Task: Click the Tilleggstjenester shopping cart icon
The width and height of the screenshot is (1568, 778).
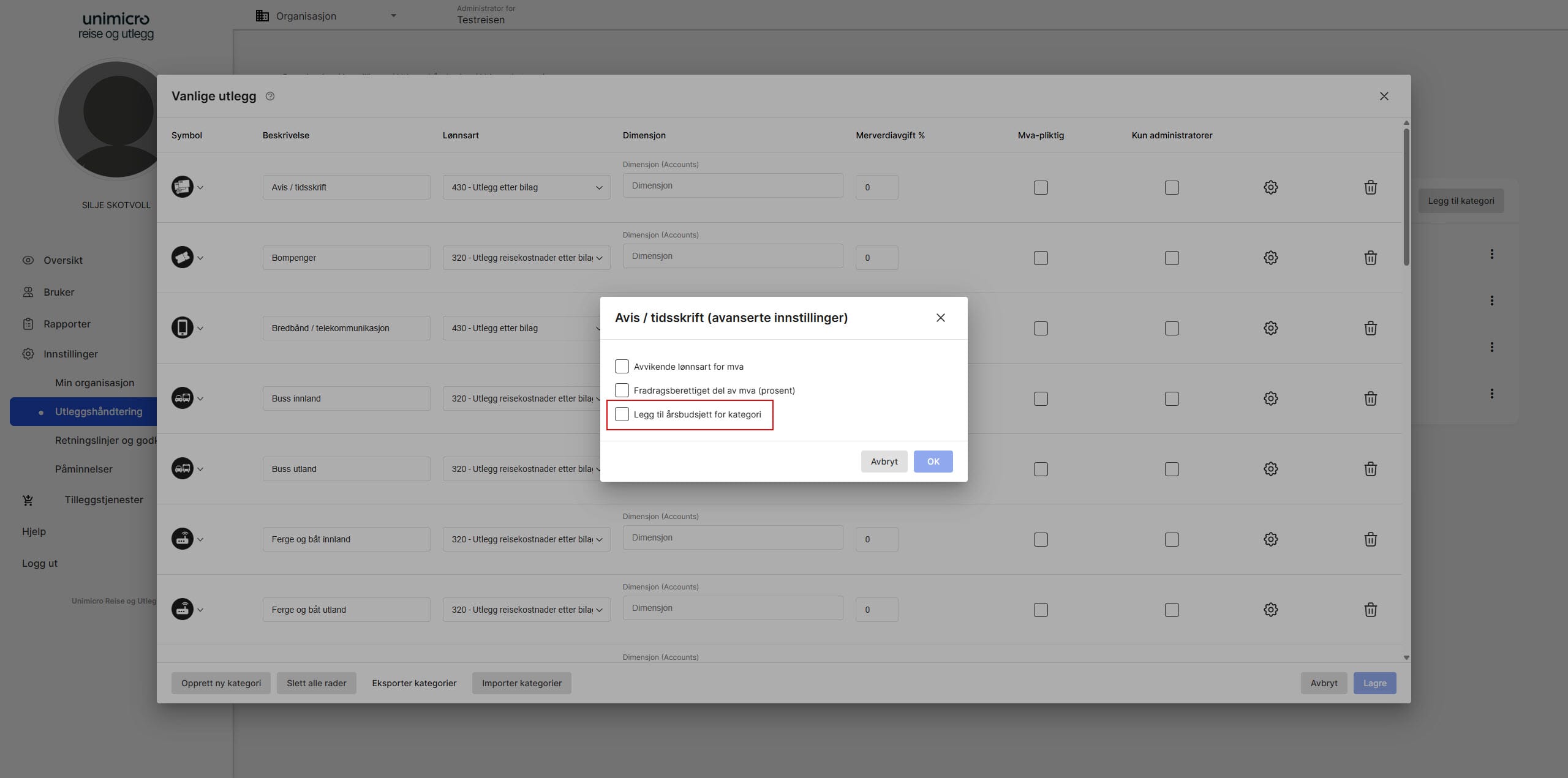Action: pos(28,500)
